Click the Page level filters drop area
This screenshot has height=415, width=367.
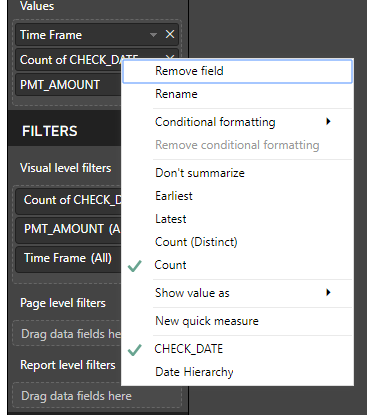click(67, 333)
